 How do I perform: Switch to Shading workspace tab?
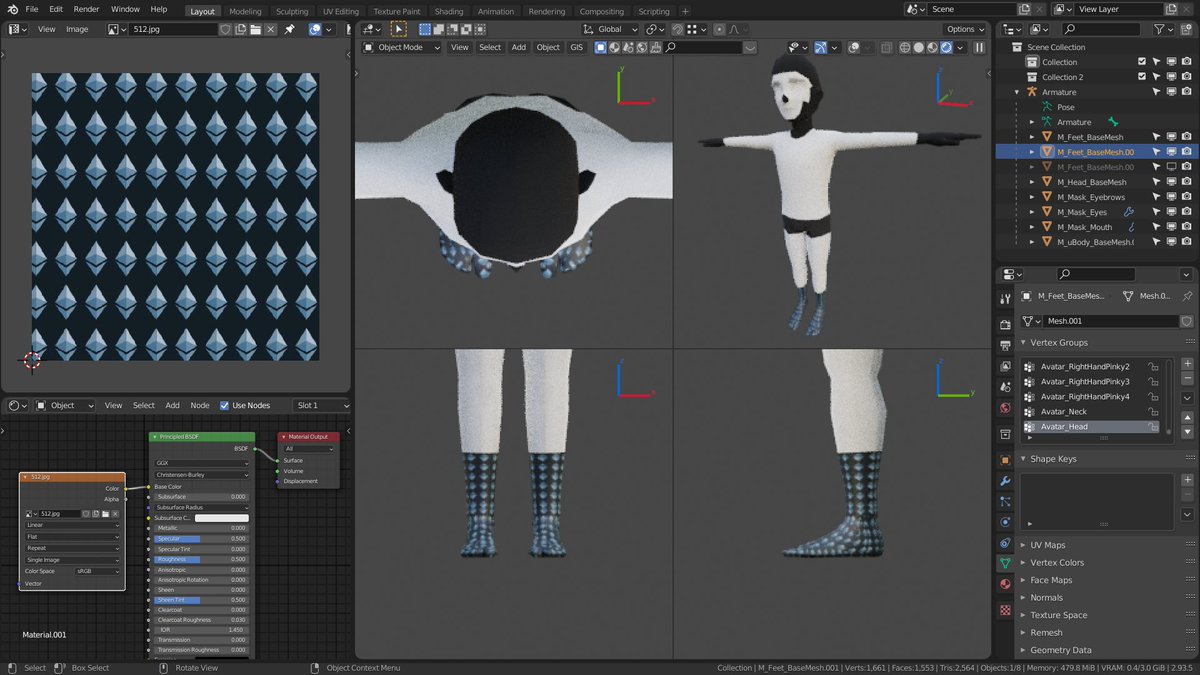(449, 11)
